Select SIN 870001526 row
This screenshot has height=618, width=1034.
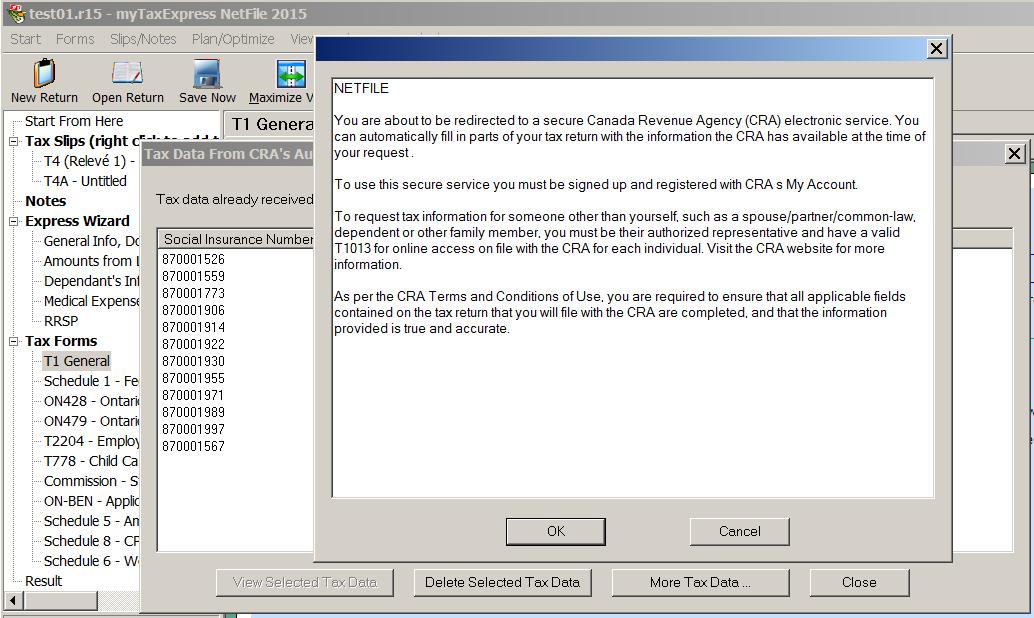pyautogui.click(x=193, y=259)
